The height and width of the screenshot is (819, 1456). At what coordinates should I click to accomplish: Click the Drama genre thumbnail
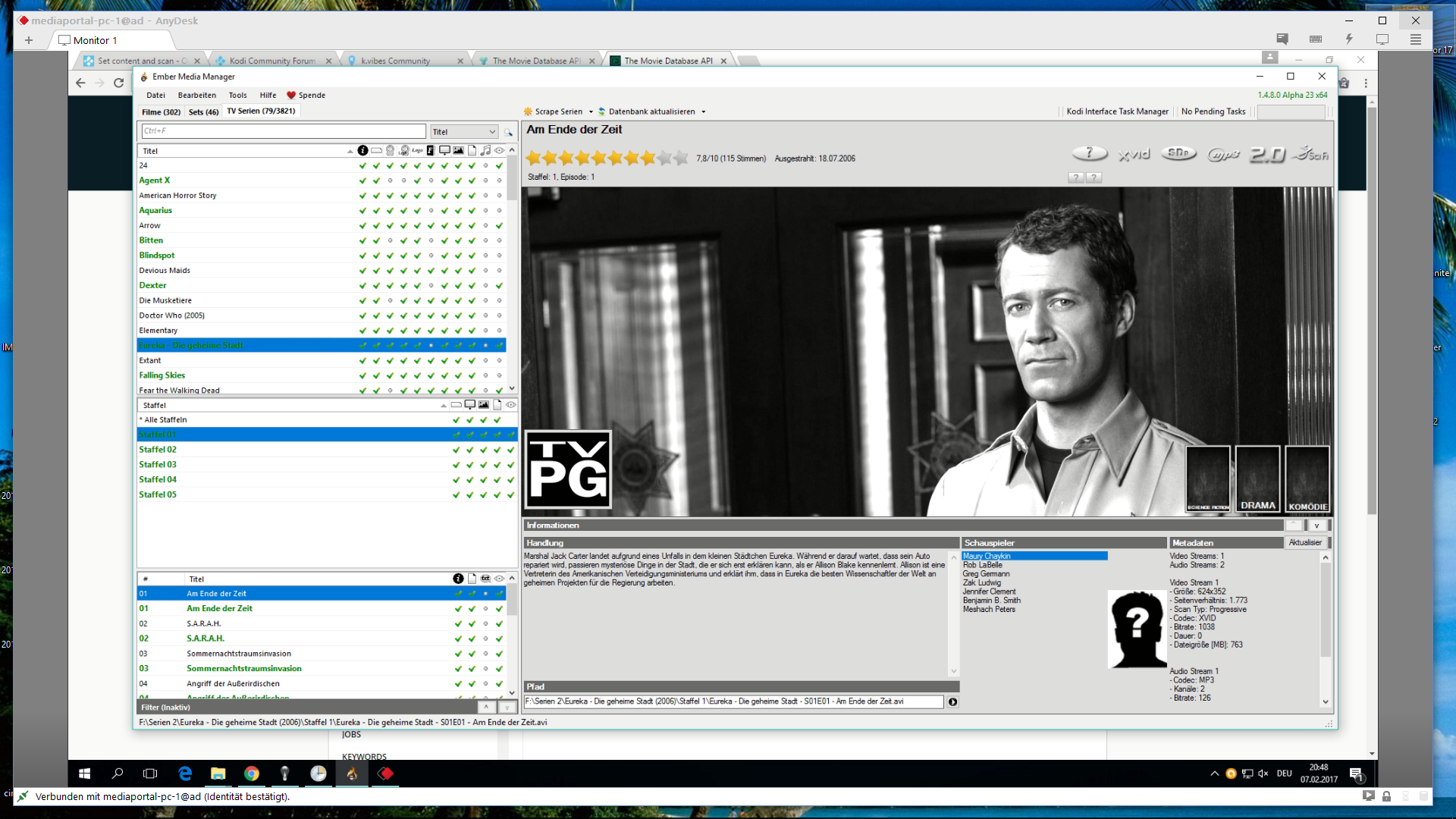(1257, 479)
